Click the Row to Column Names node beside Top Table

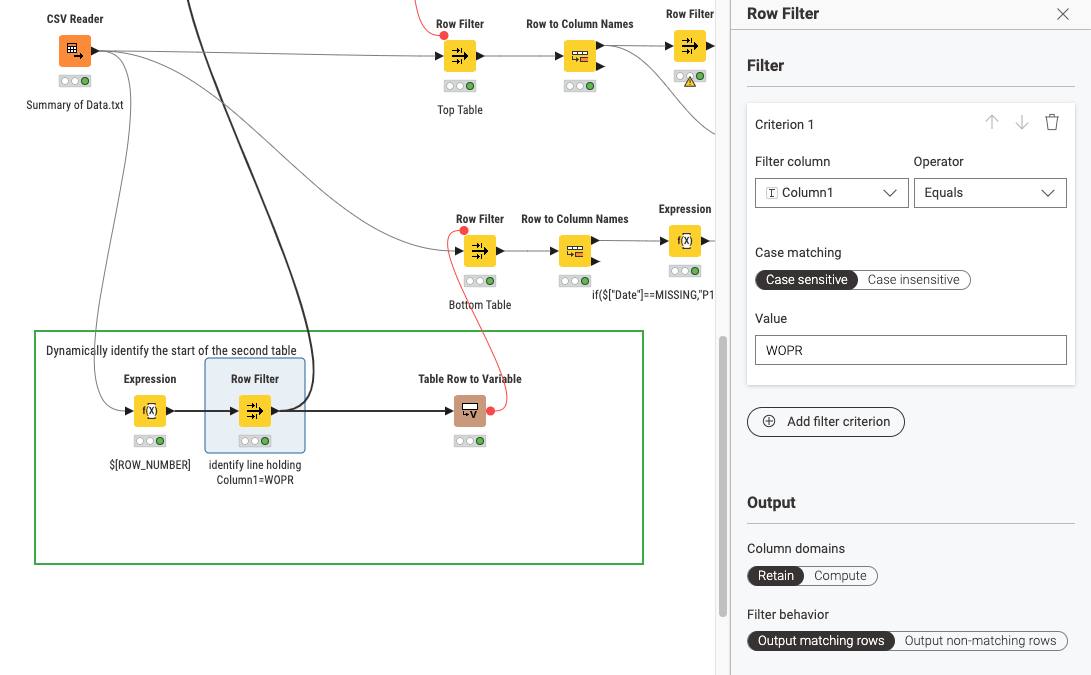point(579,56)
